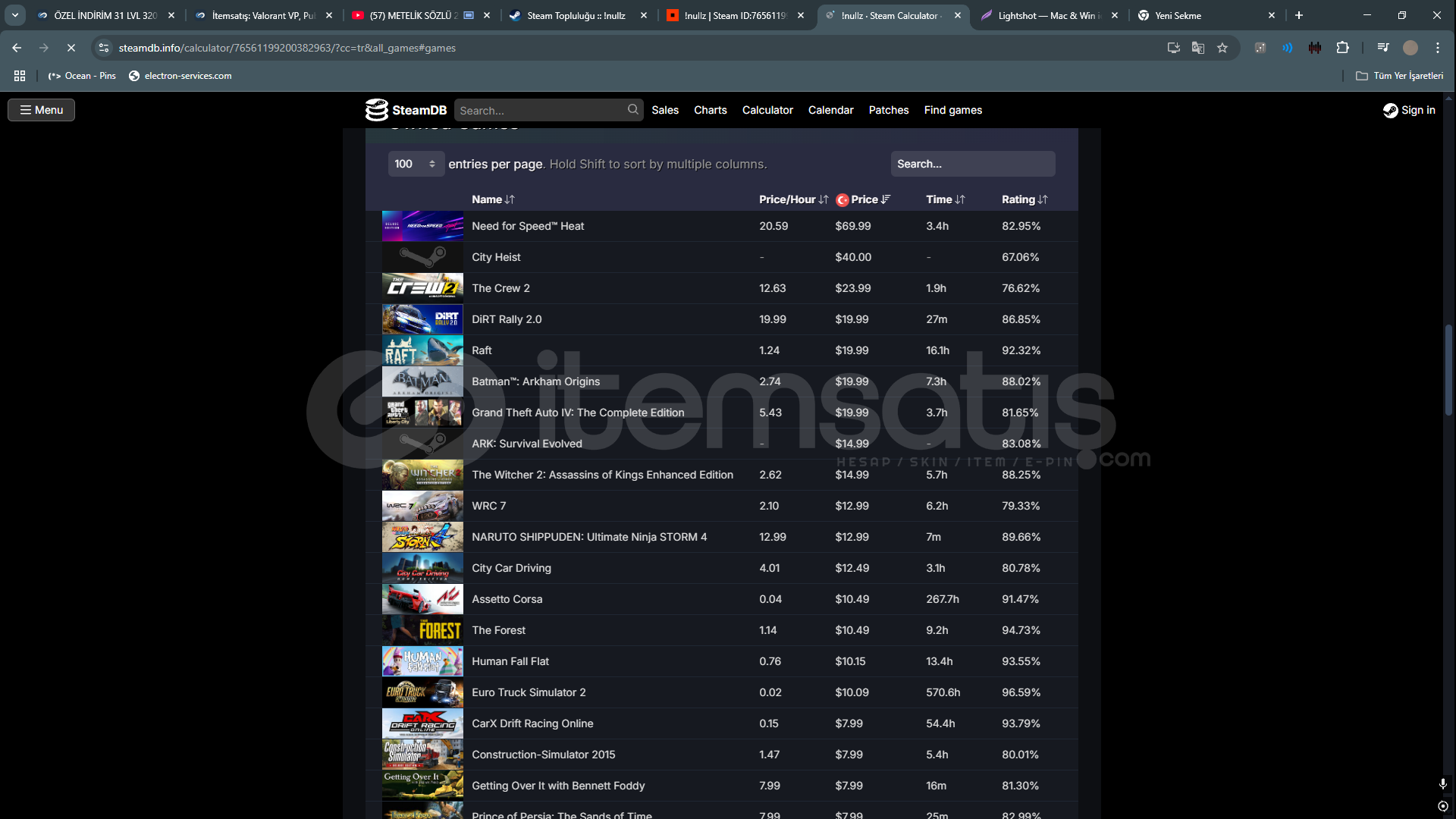This screenshot has width=1456, height=819.
Task: Open the media control icon in toolbar
Action: [x=1383, y=48]
